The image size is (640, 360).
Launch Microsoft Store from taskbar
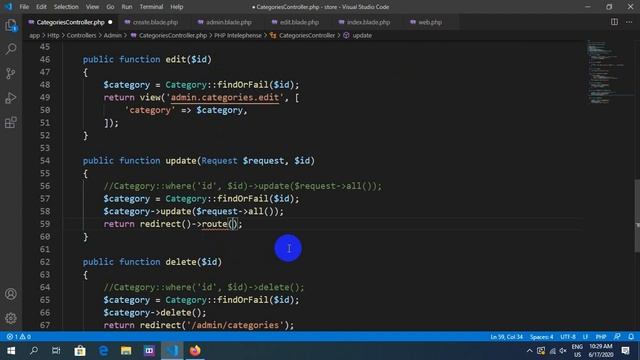[x=80, y=351]
